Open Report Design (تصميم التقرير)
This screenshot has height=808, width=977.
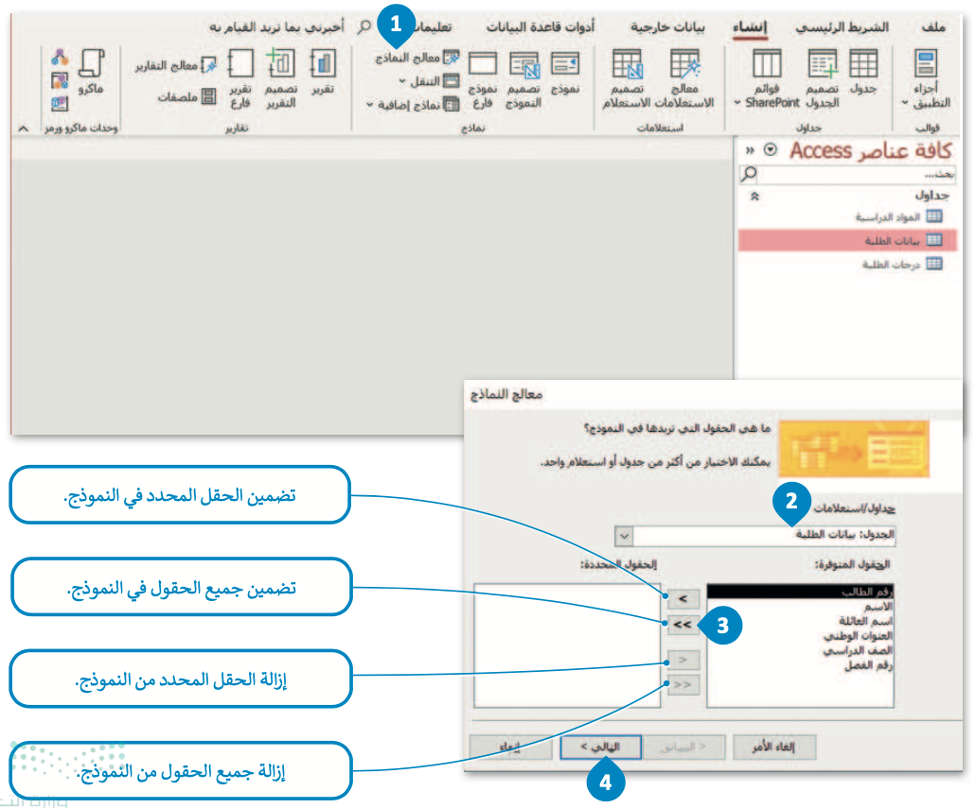point(281,79)
